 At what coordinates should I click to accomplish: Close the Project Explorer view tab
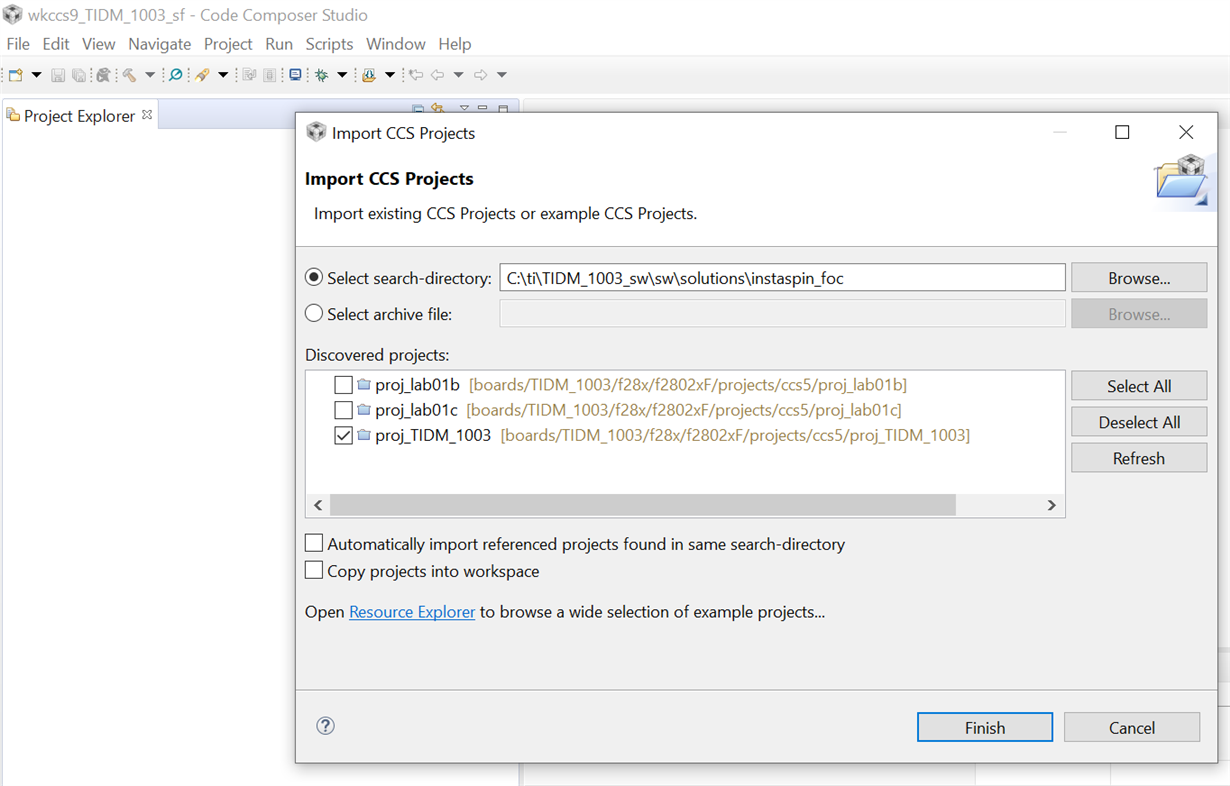coord(147,114)
